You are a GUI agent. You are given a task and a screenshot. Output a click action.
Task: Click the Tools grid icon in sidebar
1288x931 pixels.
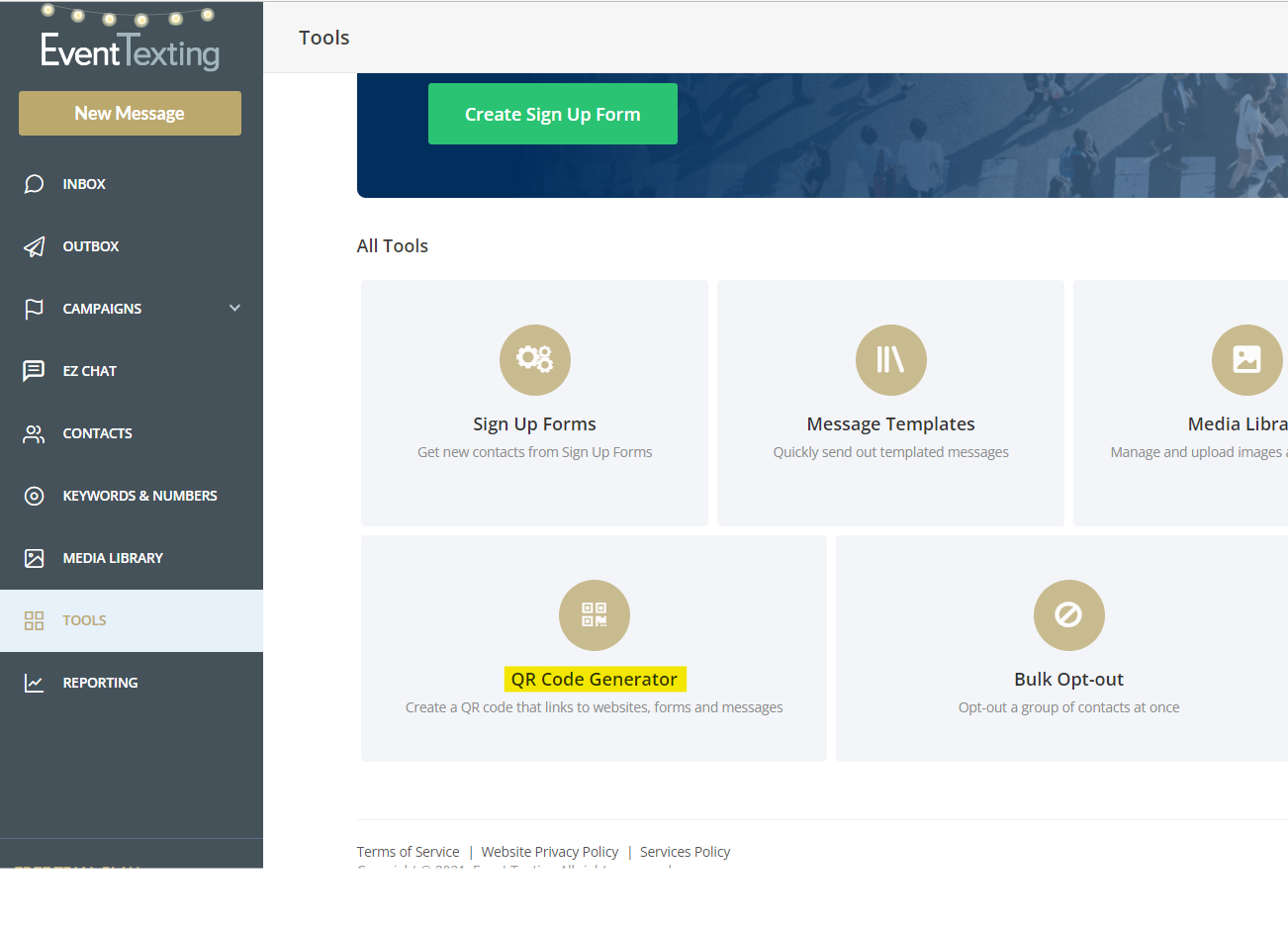point(34,620)
